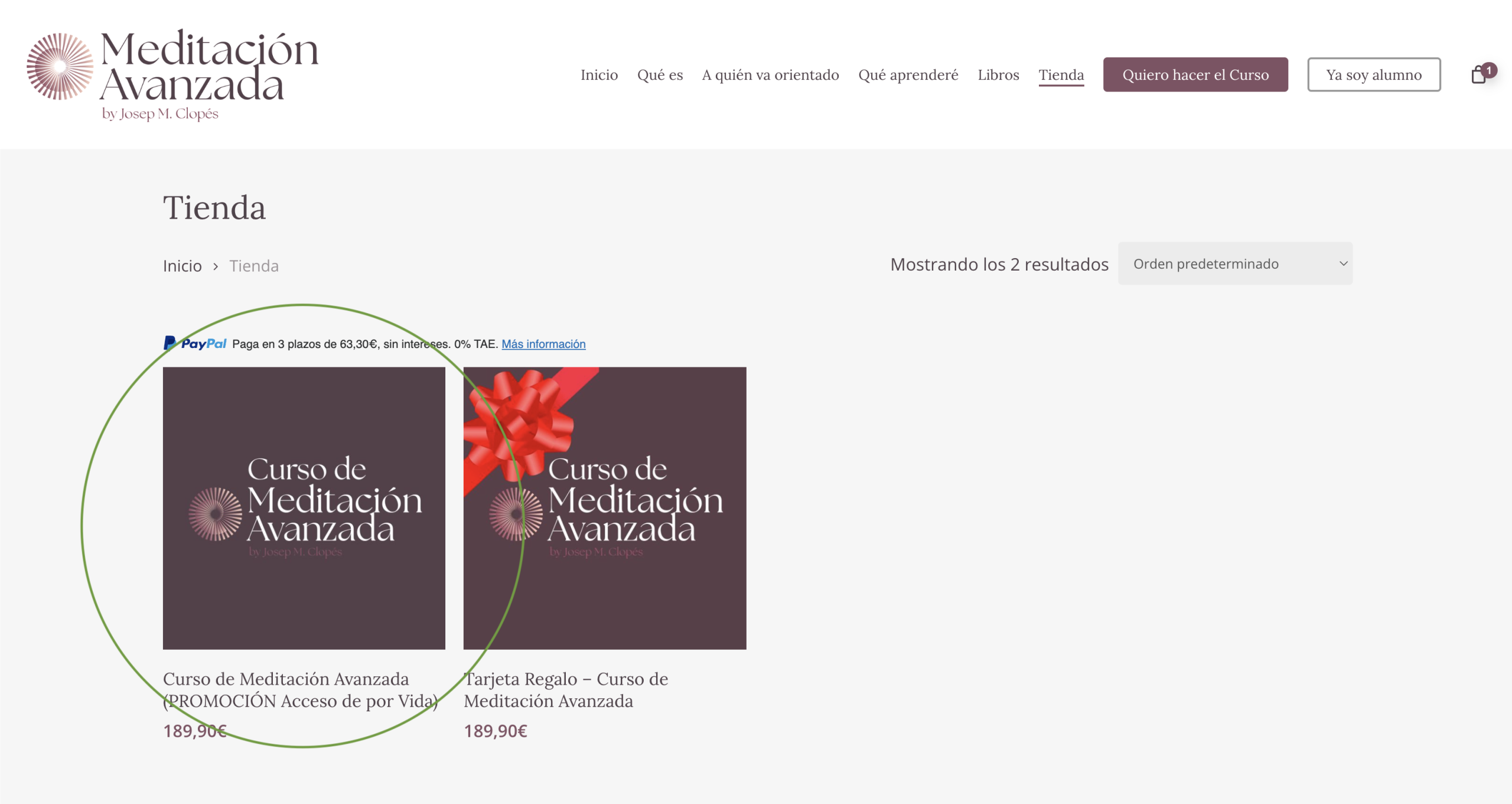Follow the Más información PayPal link
Screen dimensions: 1512x804
tap(543, 344)
